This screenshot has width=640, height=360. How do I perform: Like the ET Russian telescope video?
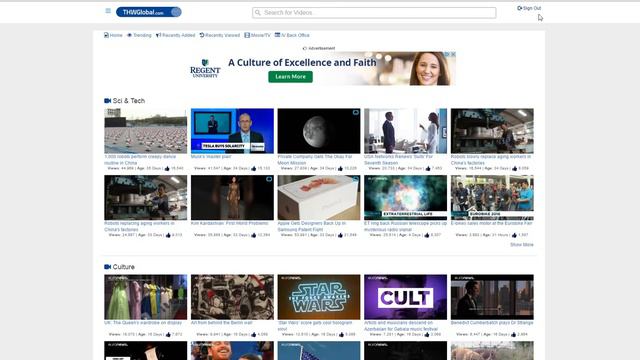point(427,235)
